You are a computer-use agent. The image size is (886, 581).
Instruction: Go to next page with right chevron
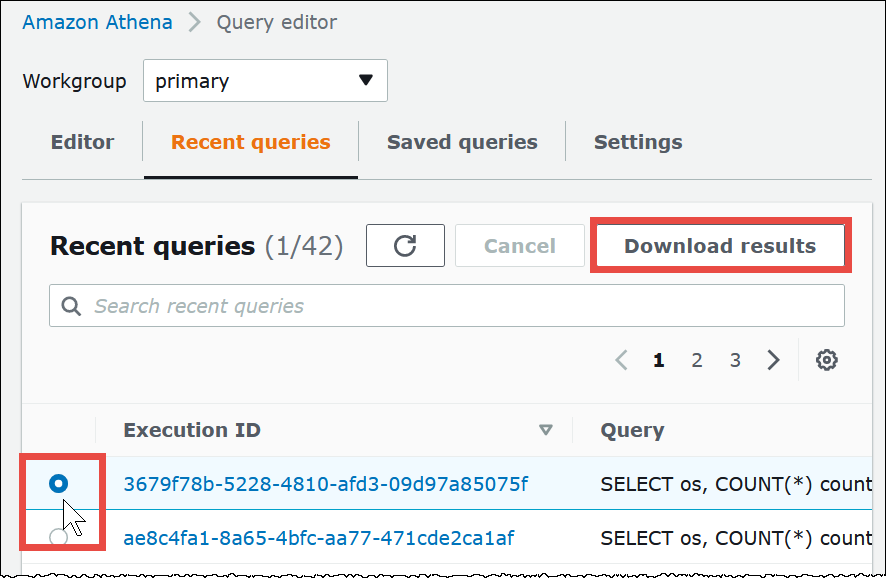[x=773, y=360]
